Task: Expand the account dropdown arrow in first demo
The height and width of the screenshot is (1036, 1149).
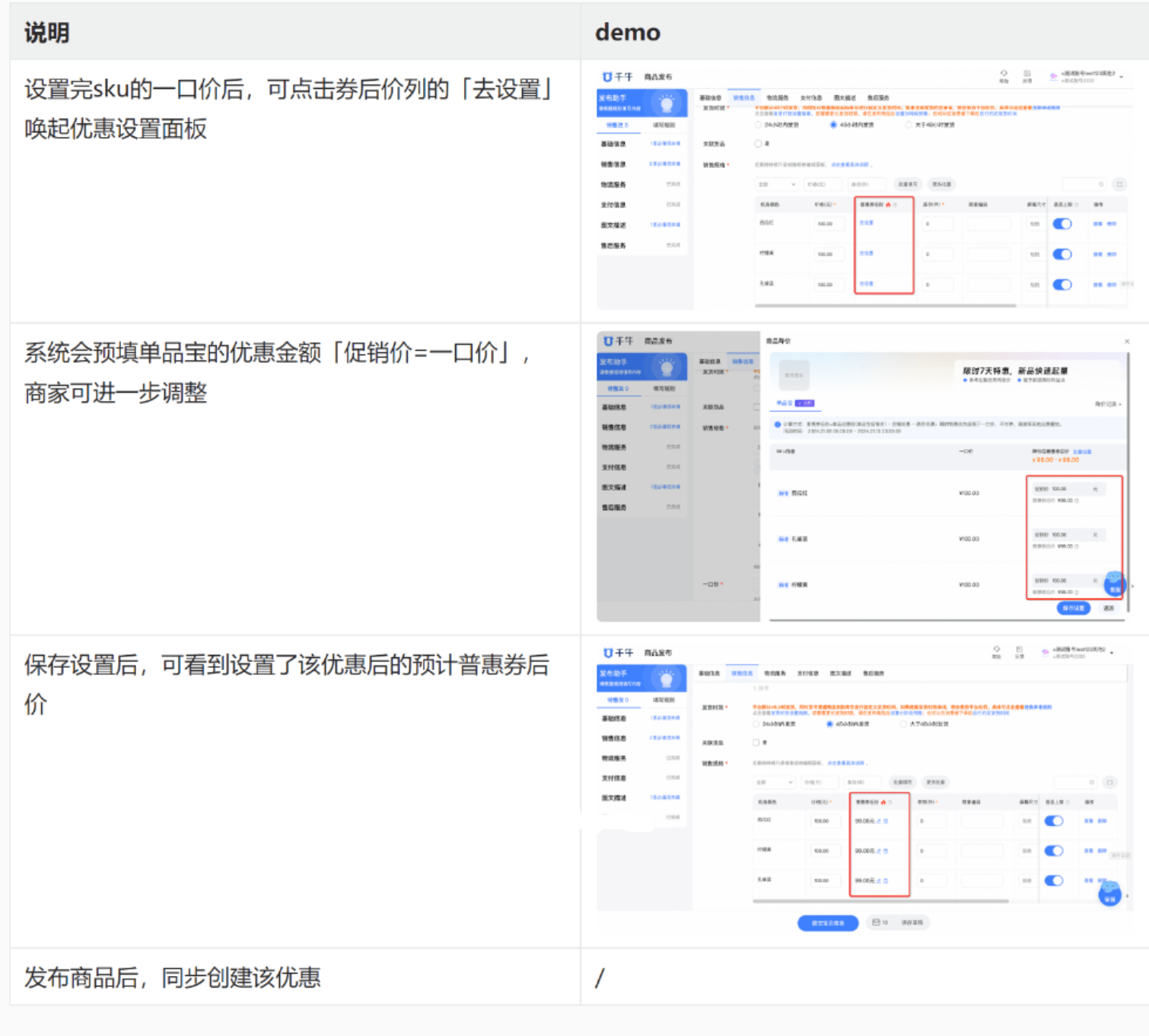Action: pyautogui.click(x=1122, y=77)
